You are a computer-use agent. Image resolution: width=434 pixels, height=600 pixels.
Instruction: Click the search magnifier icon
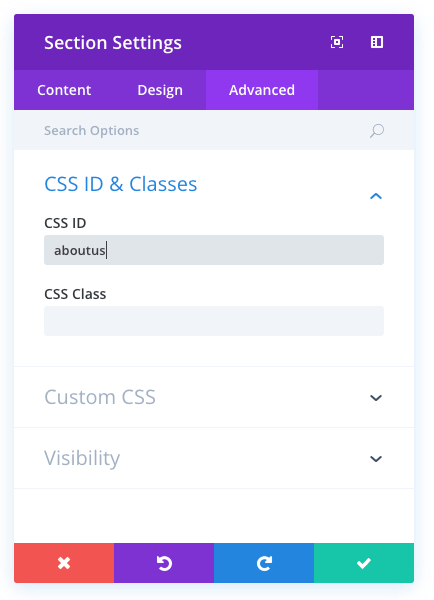click(x=377, y=131)
